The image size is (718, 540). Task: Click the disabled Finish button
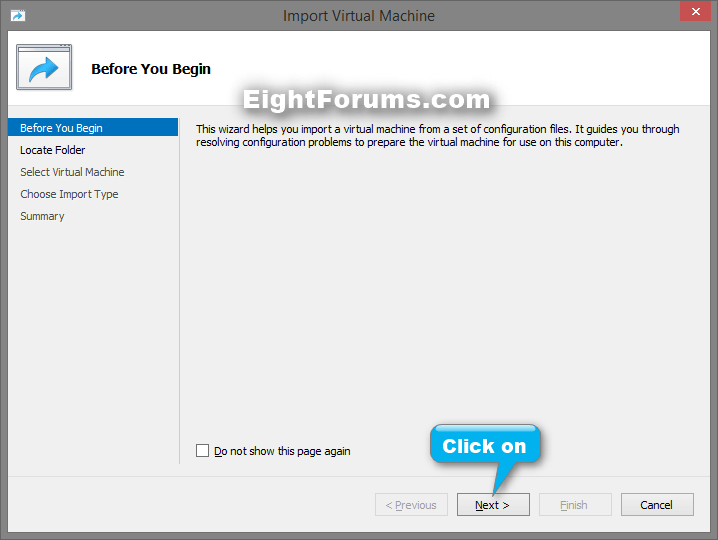coord(575,505)
